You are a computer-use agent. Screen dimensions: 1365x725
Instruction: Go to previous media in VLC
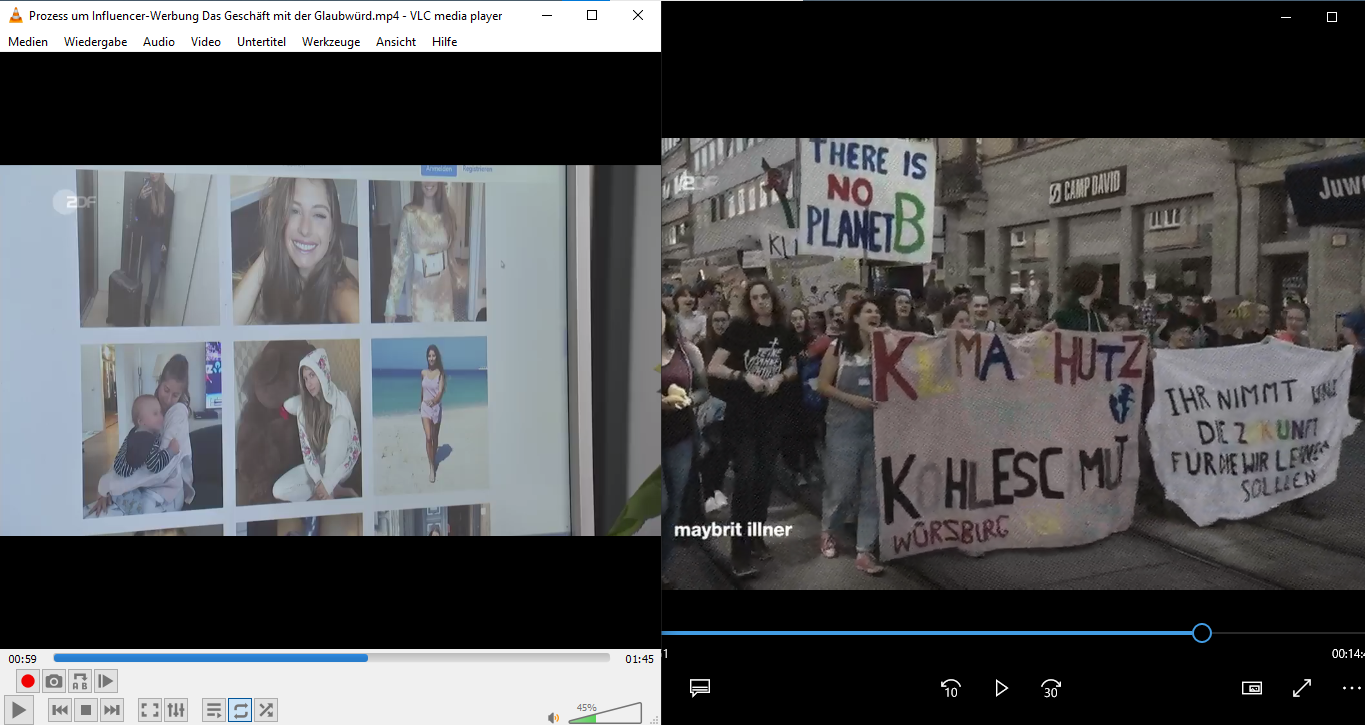tap(60, 710)
